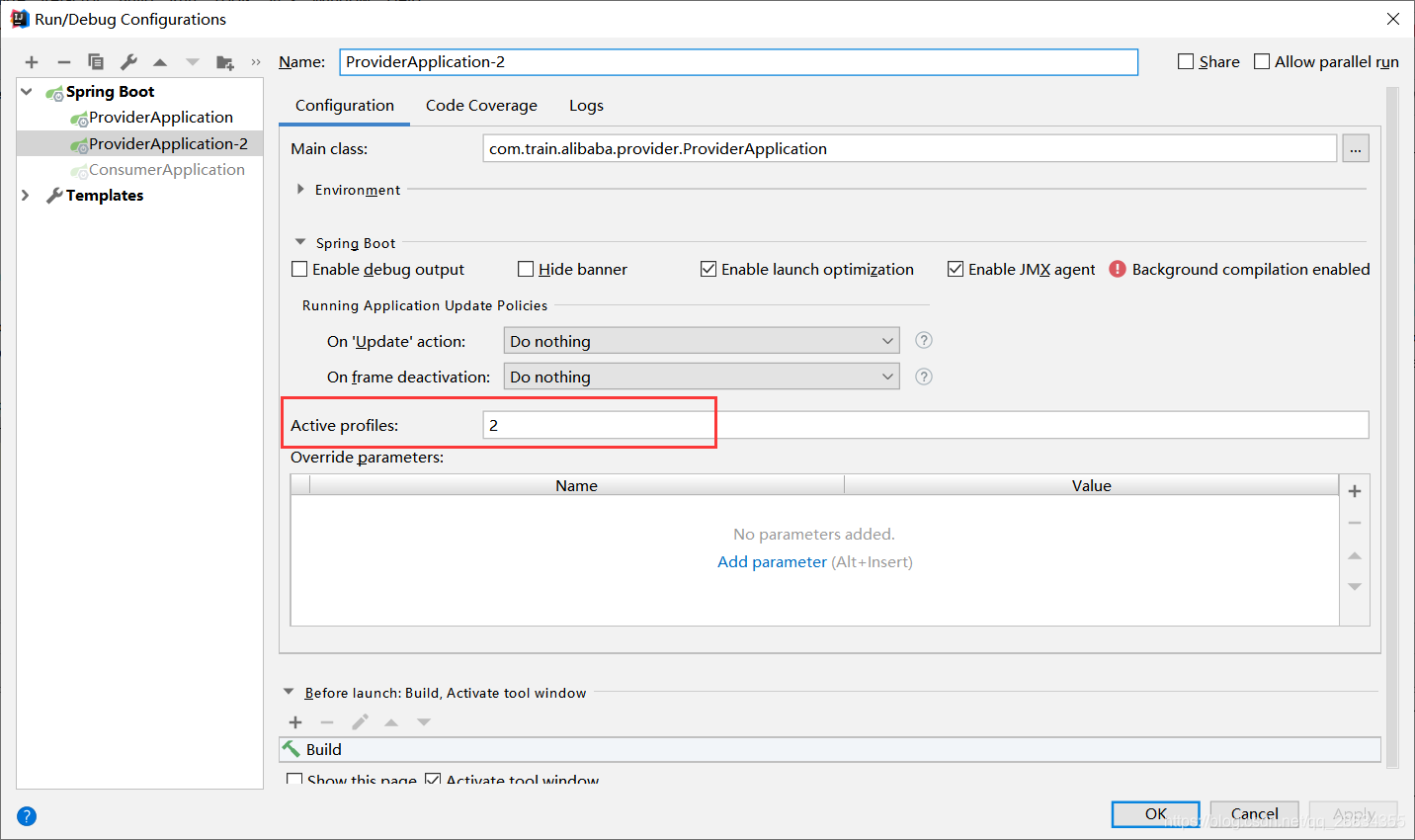Image resolution: width=1415 pixels, height=840 pixels.
Task: Focus the Main class field
Action: (910, 149)
